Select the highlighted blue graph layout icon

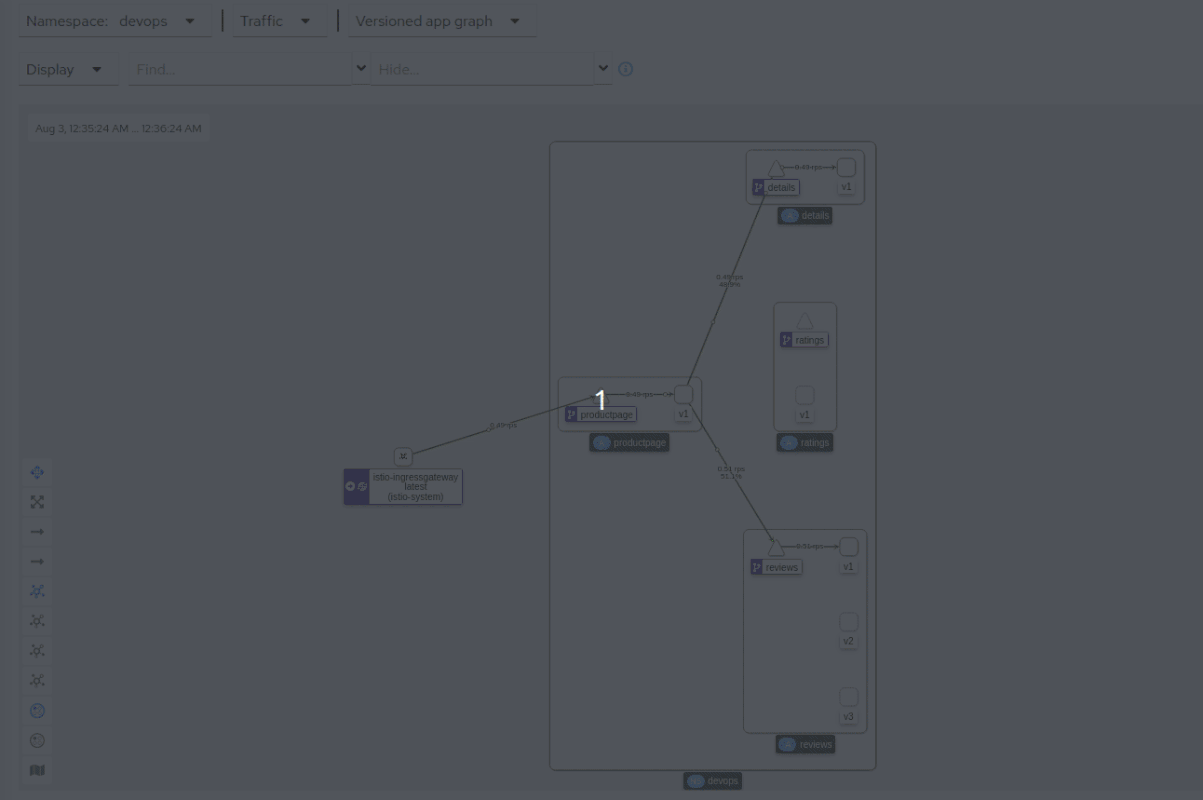point(37,591)
